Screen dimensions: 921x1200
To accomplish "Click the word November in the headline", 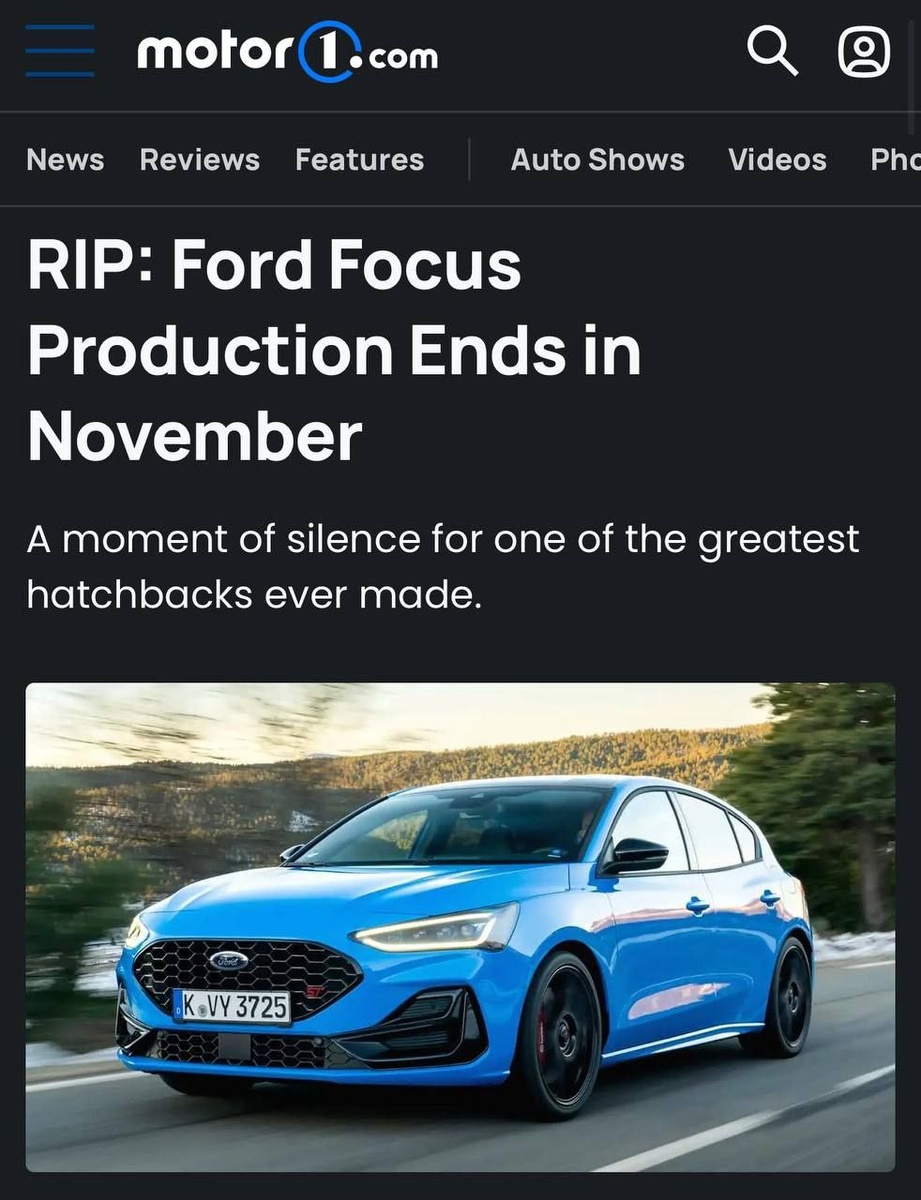I will (x=194, y=438).
